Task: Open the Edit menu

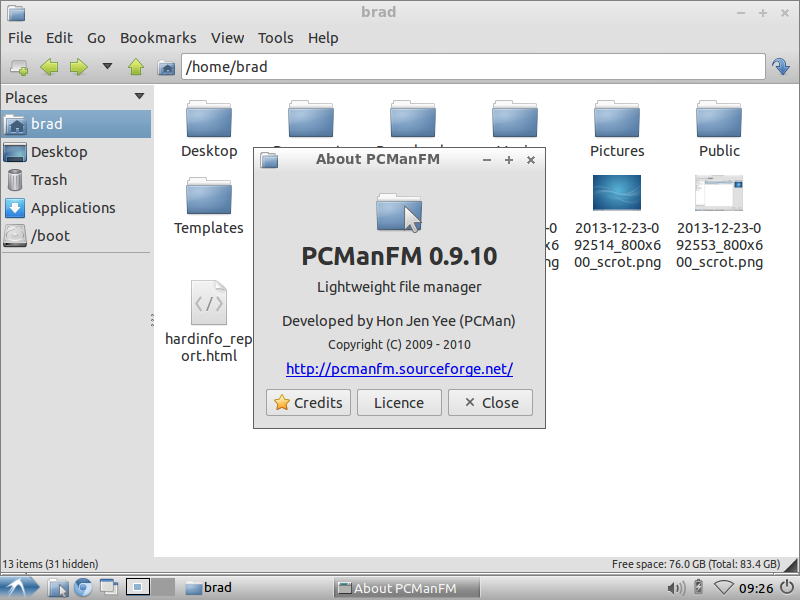Action: [59, 38]
